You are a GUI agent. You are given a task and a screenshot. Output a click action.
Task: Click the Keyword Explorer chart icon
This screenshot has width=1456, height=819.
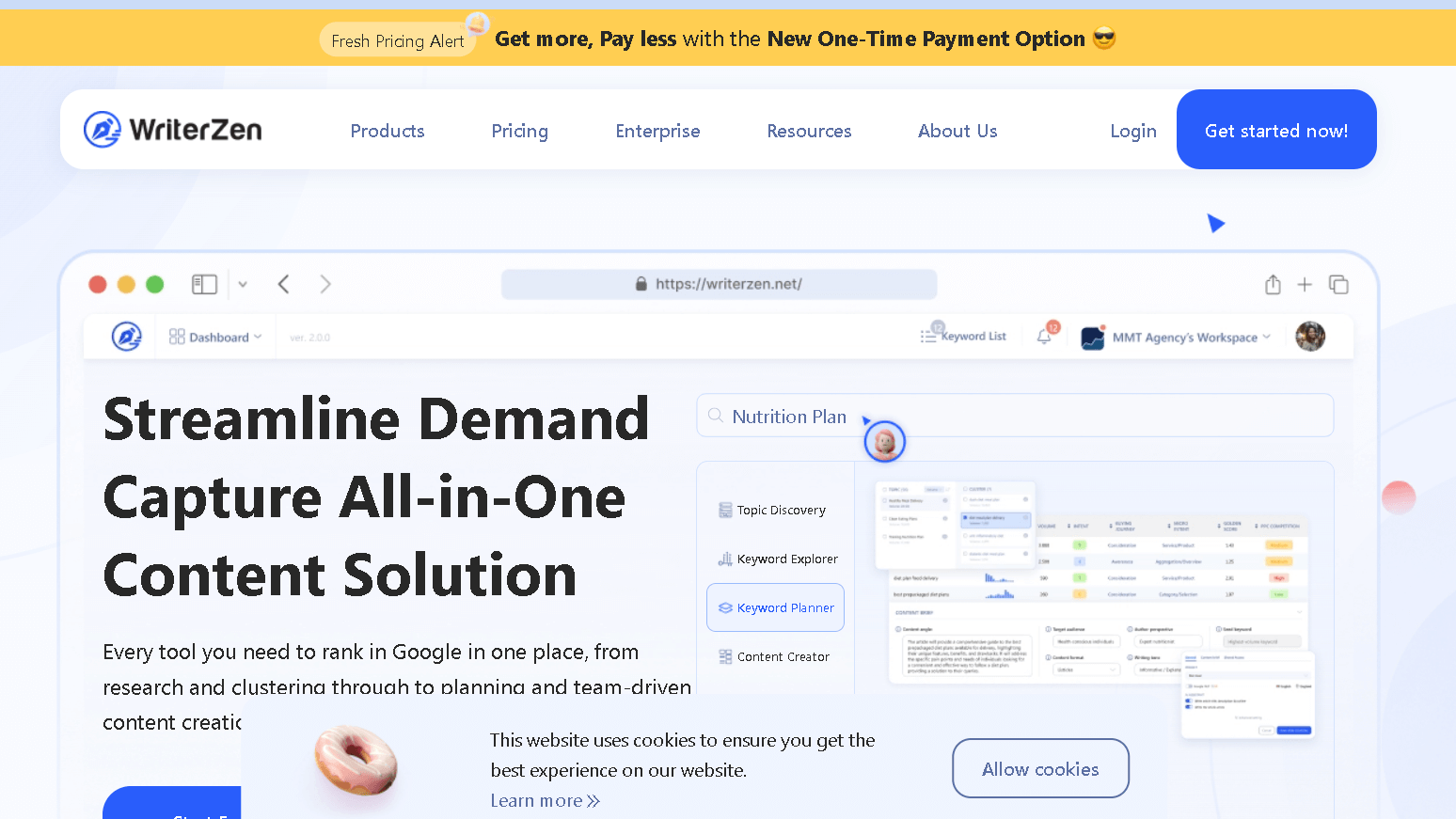pos(725,559)
